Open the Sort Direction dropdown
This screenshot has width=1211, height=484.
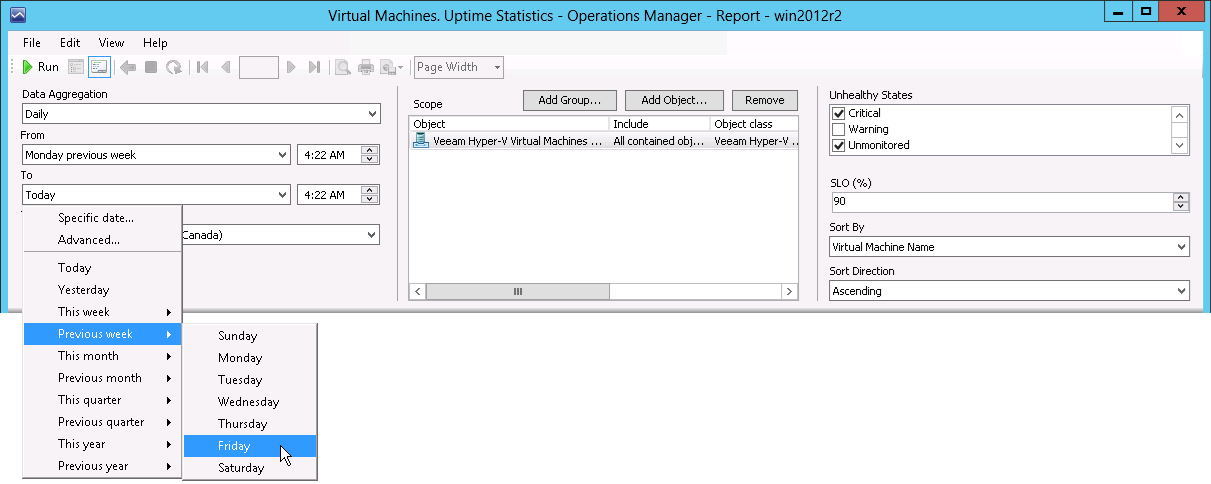(1009, 291)
